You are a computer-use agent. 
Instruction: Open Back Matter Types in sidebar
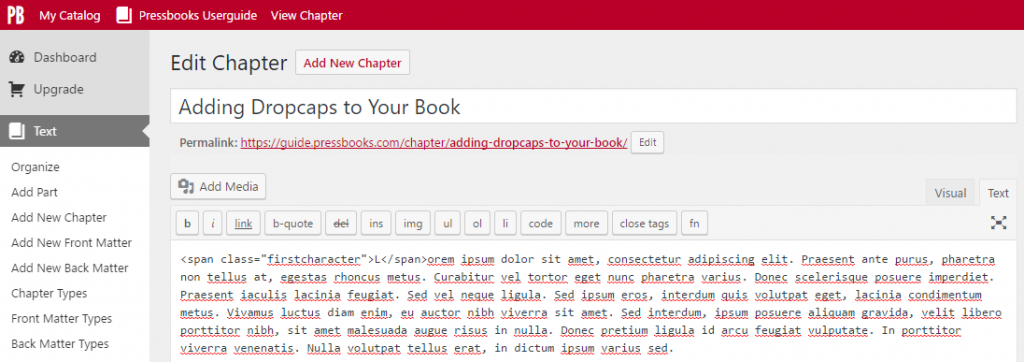pos(60,344)
